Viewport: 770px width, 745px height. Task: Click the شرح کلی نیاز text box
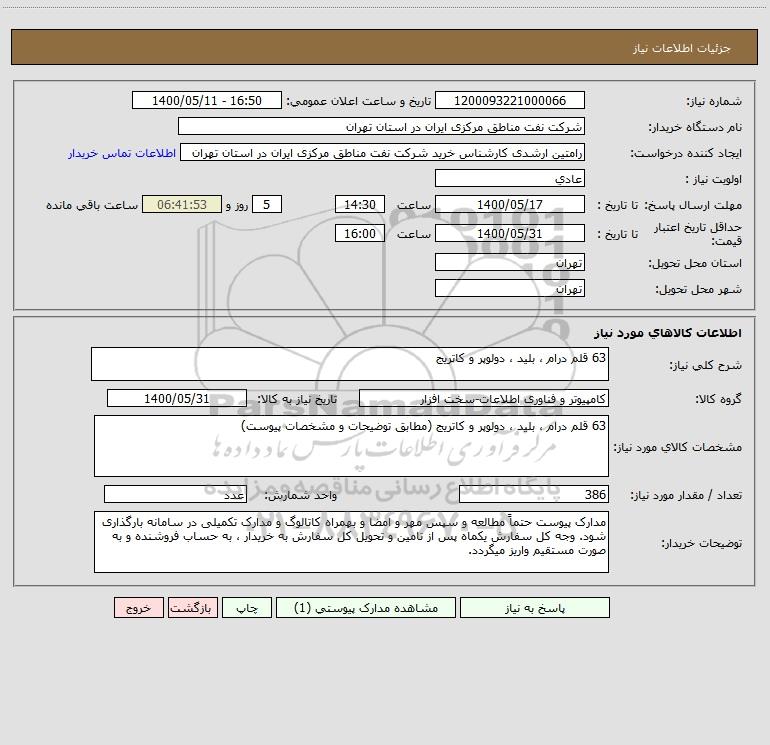pyautogui.click(x=350, y=364)
